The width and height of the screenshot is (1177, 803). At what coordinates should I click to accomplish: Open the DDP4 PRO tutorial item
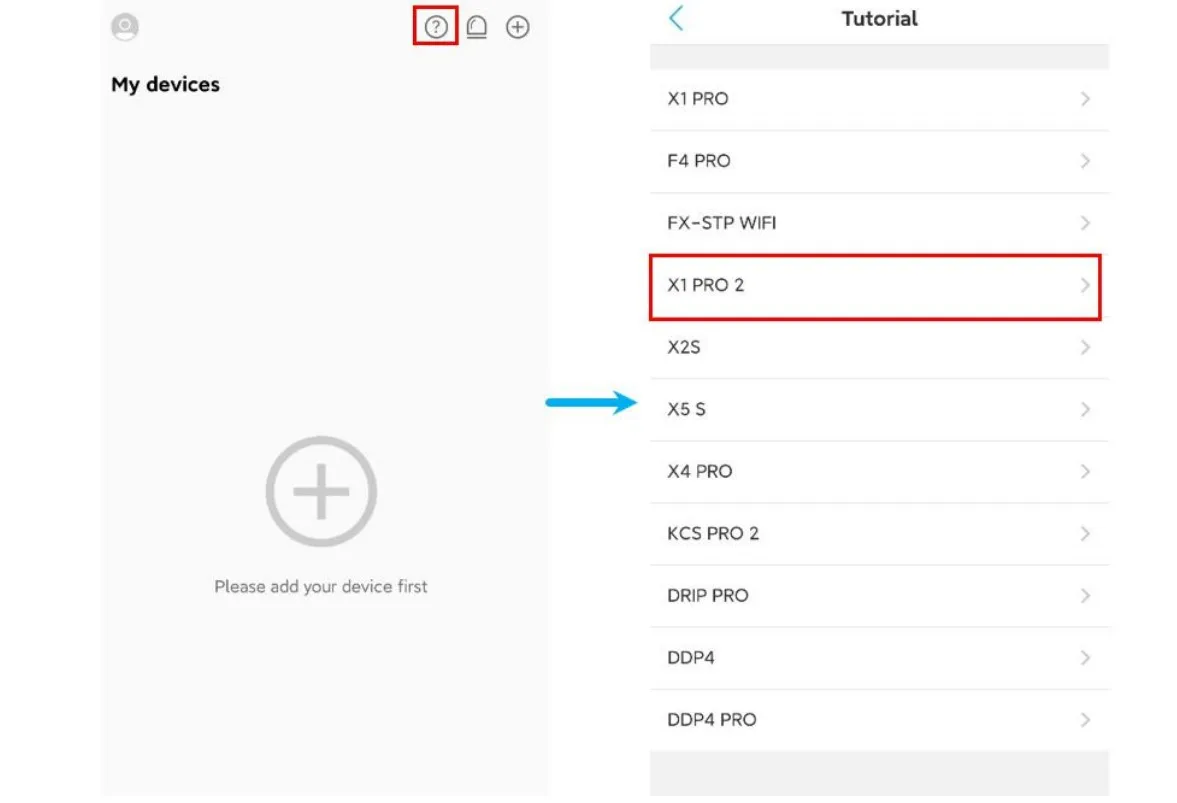[712, 720]
